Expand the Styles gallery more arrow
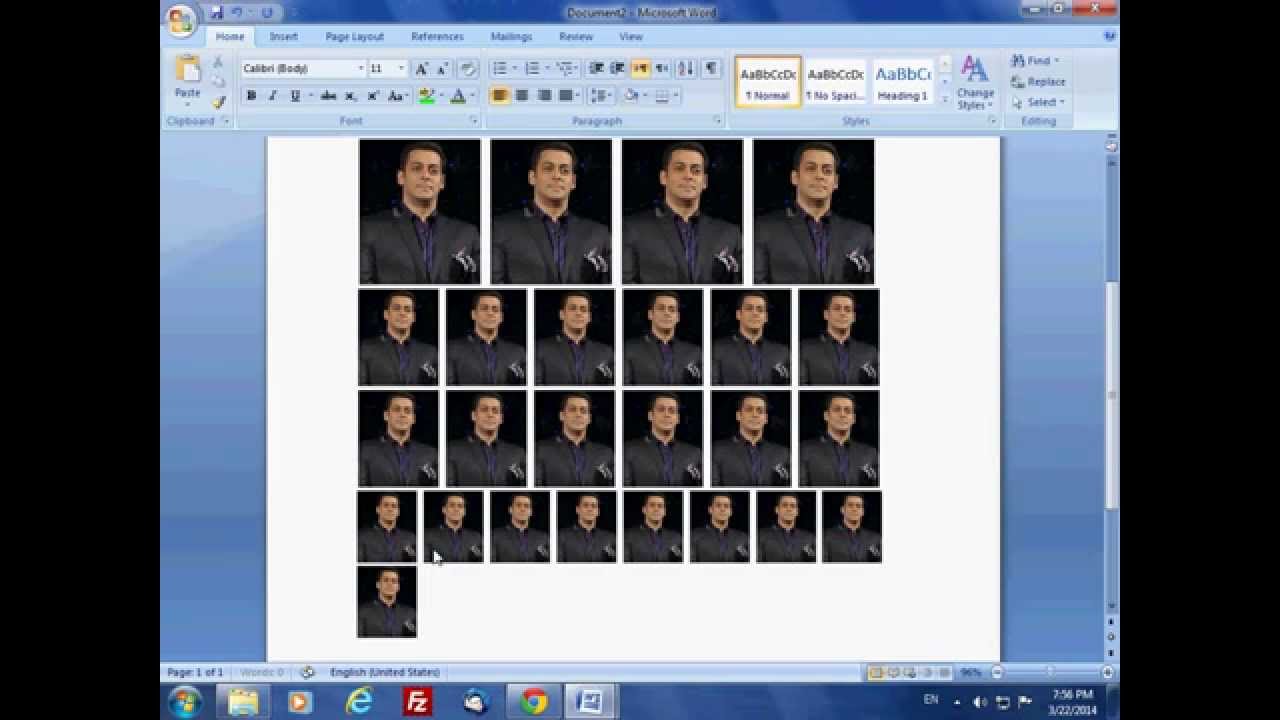The image size is (1280, 720). 945,99
